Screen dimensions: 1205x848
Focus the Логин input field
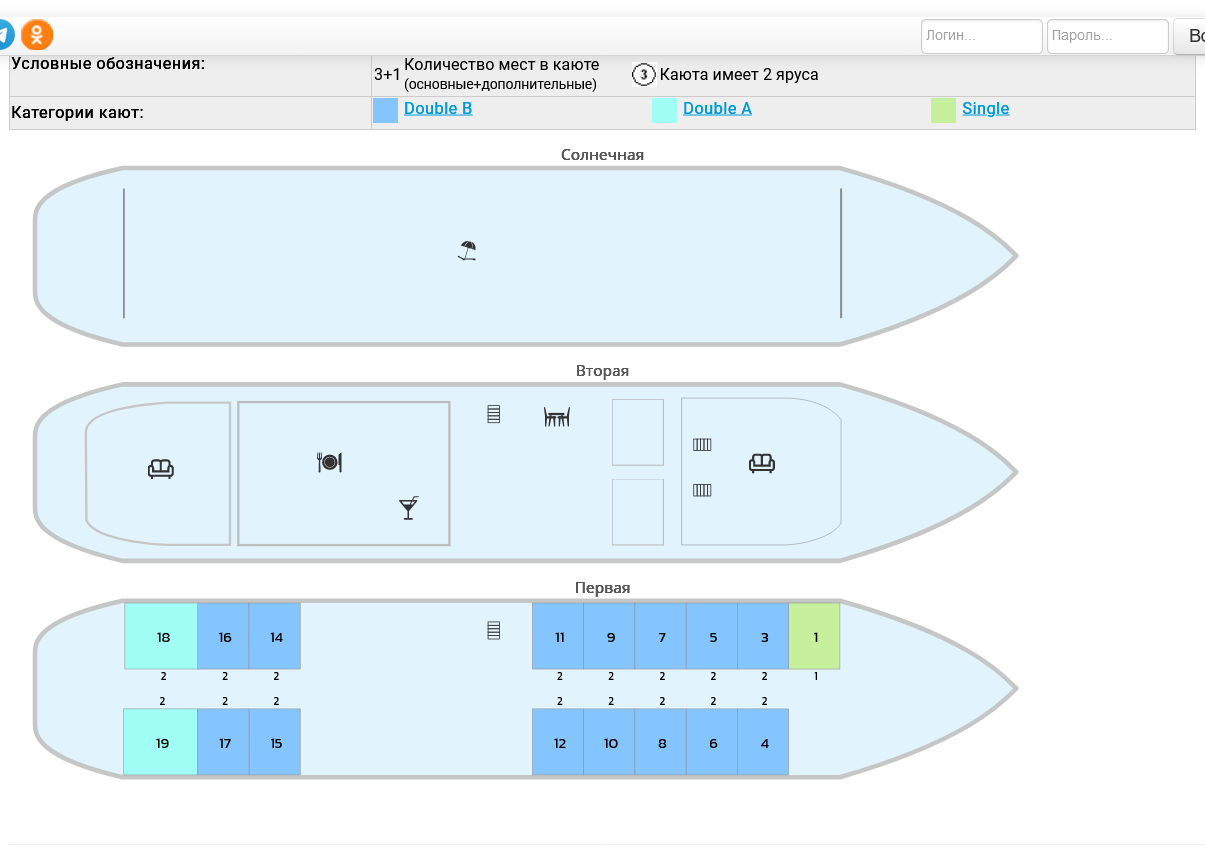tap(981, 36)
